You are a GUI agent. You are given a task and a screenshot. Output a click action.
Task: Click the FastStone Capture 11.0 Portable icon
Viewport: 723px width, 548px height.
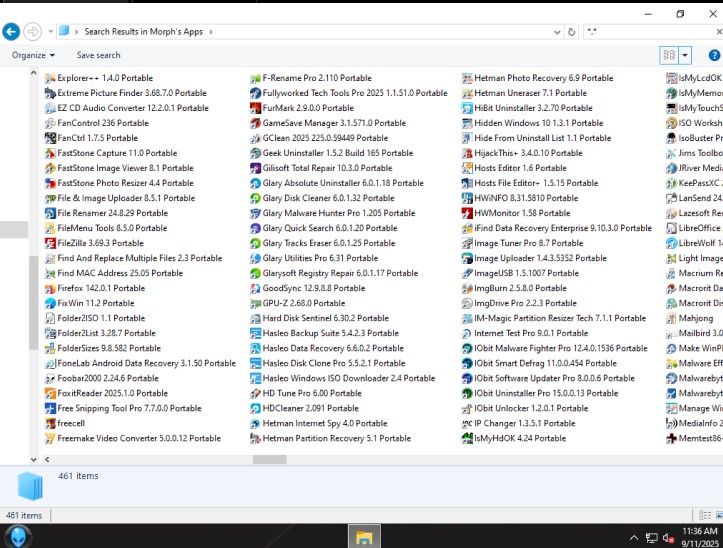[50, 153]
